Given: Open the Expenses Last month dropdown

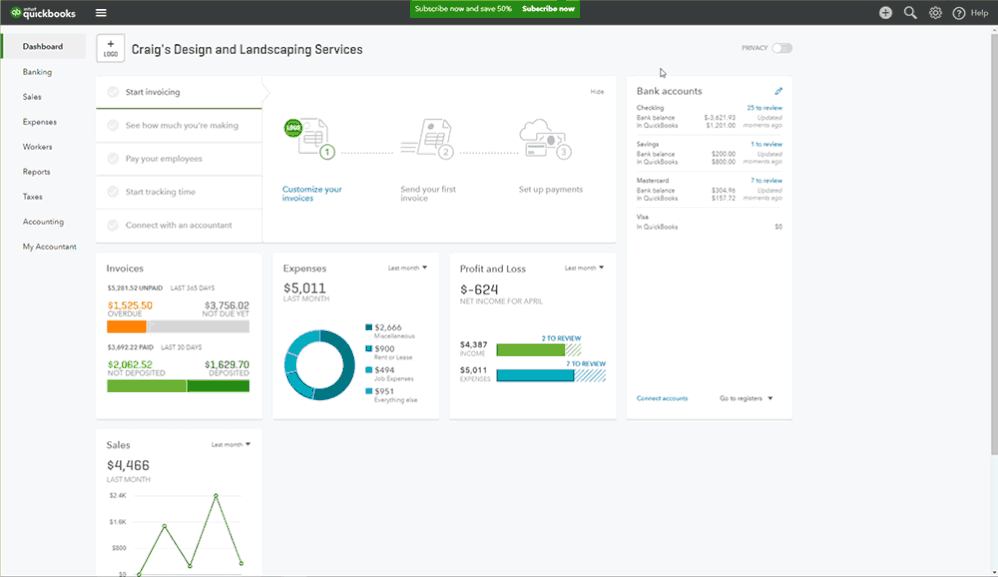Looking at the screenshot, I should tap(407, 268).
